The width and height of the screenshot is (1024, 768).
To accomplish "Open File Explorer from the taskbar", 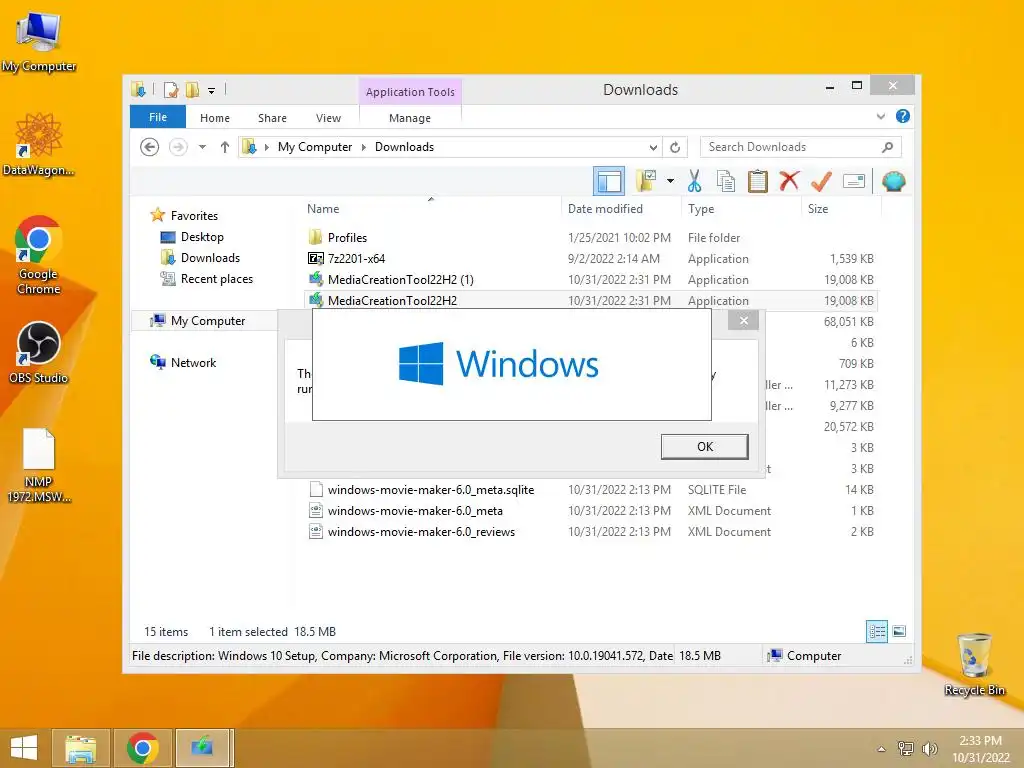I will tap(80, 748).
